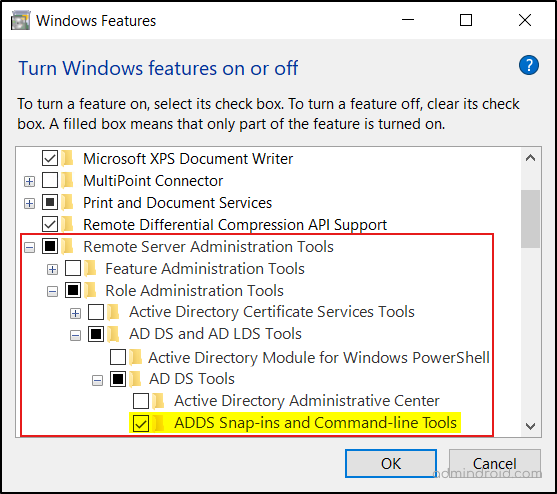The image size is (557, 494).
Task: Click folder icon beside Active Directory Administrative Center
Action: [x=158, y=401]
